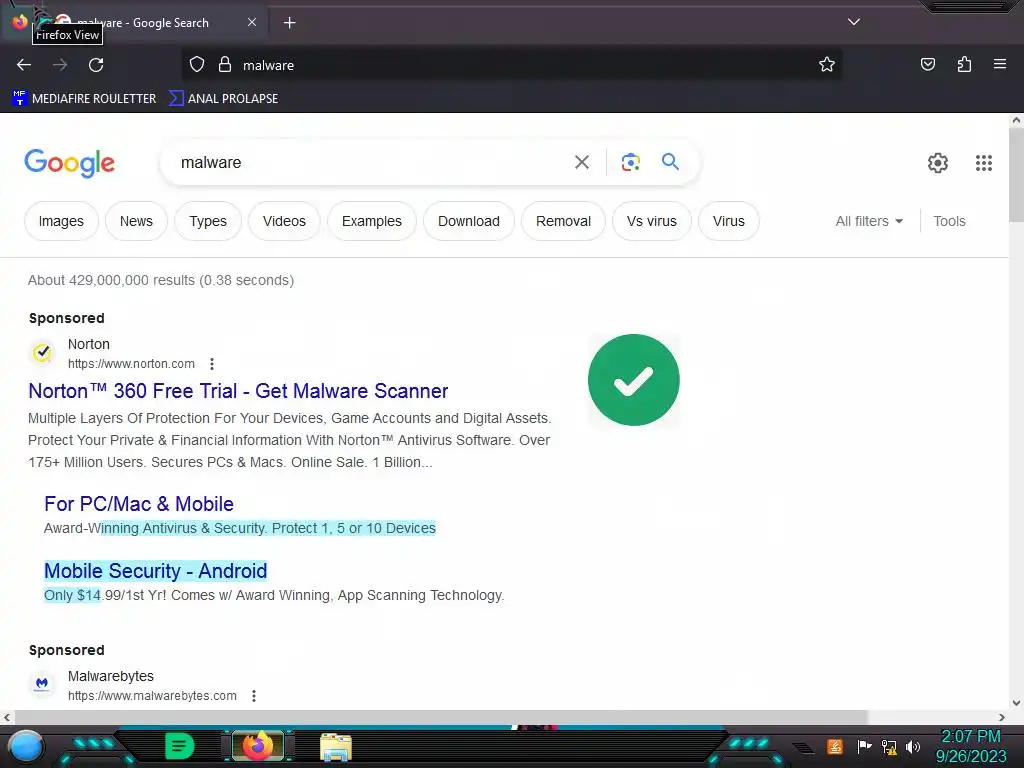Open a new tab with plus button
1024x768 pixels.
(289, 23)
